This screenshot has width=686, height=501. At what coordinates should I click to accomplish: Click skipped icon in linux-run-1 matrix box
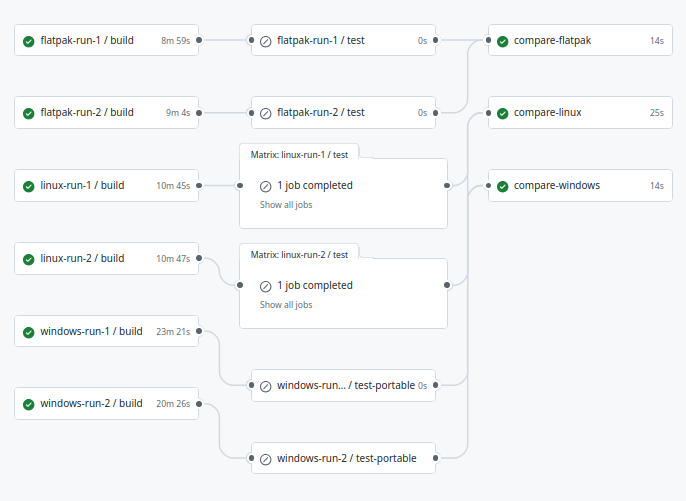[266, 186]
